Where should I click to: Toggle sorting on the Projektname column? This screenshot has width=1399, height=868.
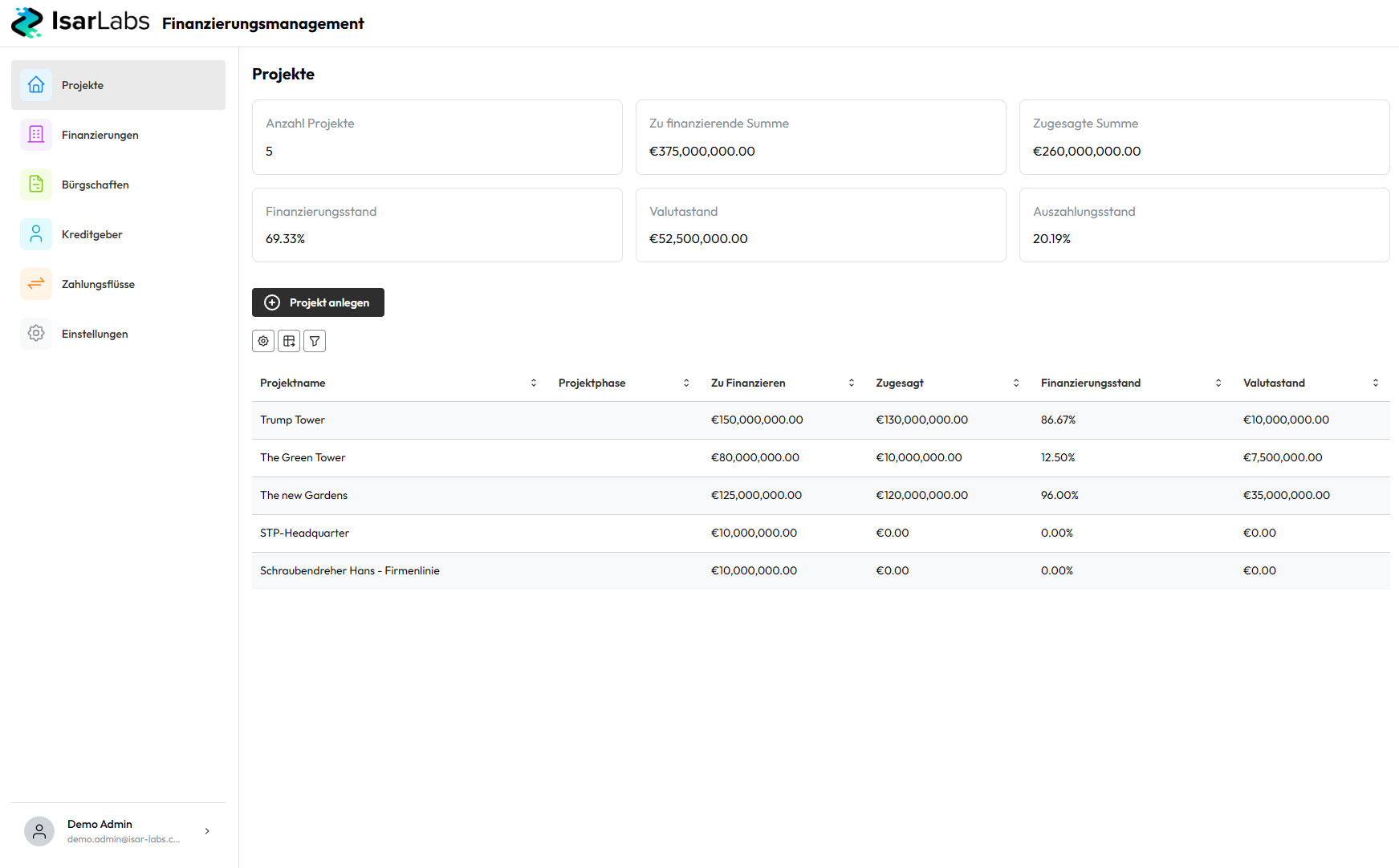(534, 383)
